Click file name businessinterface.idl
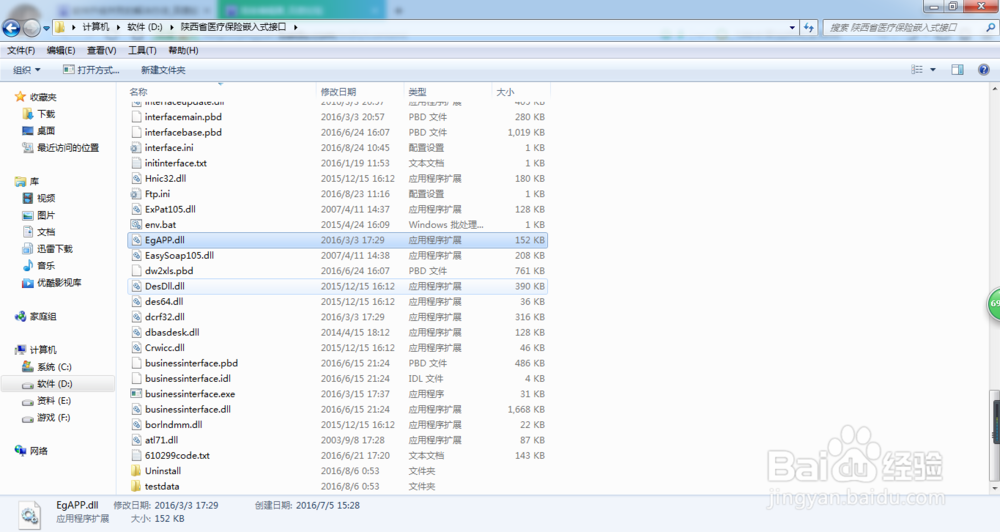Viewport: 1000px width, 532px height. coord(188,378)
